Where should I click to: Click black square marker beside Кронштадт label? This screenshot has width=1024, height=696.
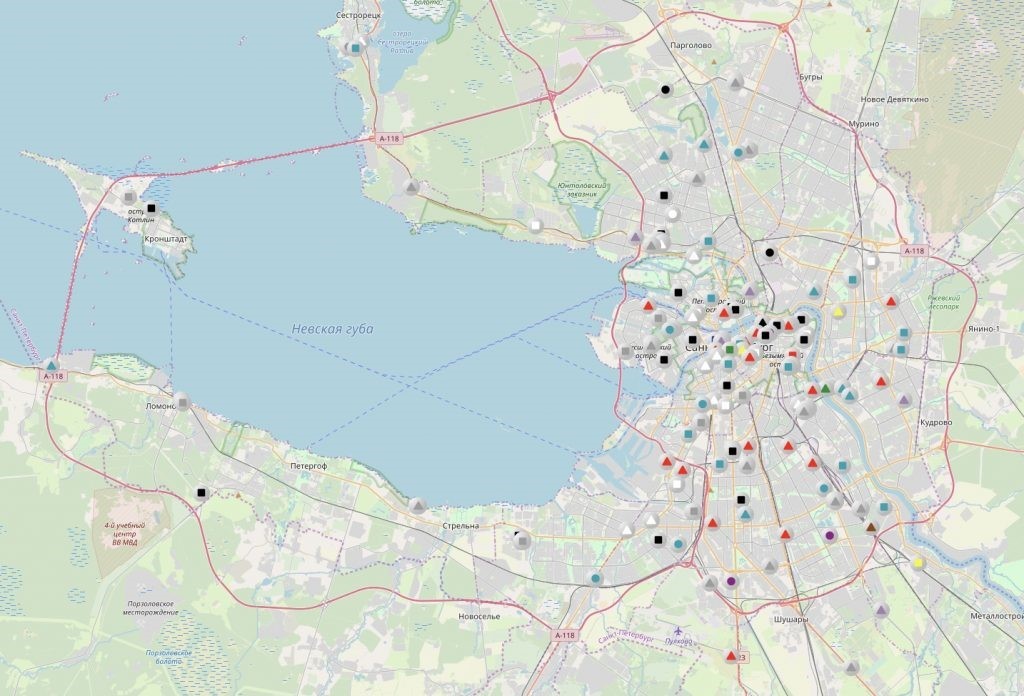click(152, 208)
